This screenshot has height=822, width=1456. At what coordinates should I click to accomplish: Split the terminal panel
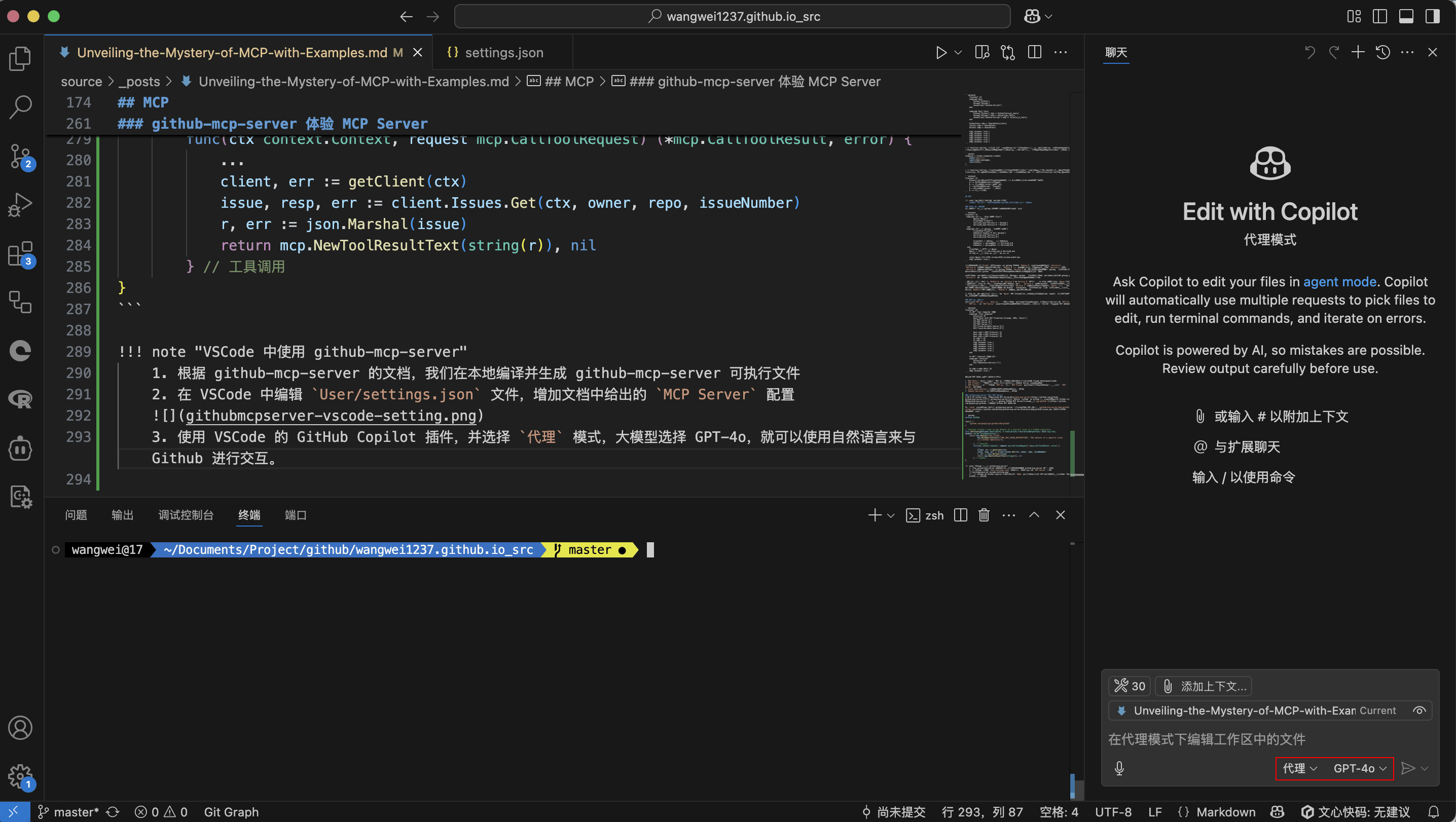960,515
